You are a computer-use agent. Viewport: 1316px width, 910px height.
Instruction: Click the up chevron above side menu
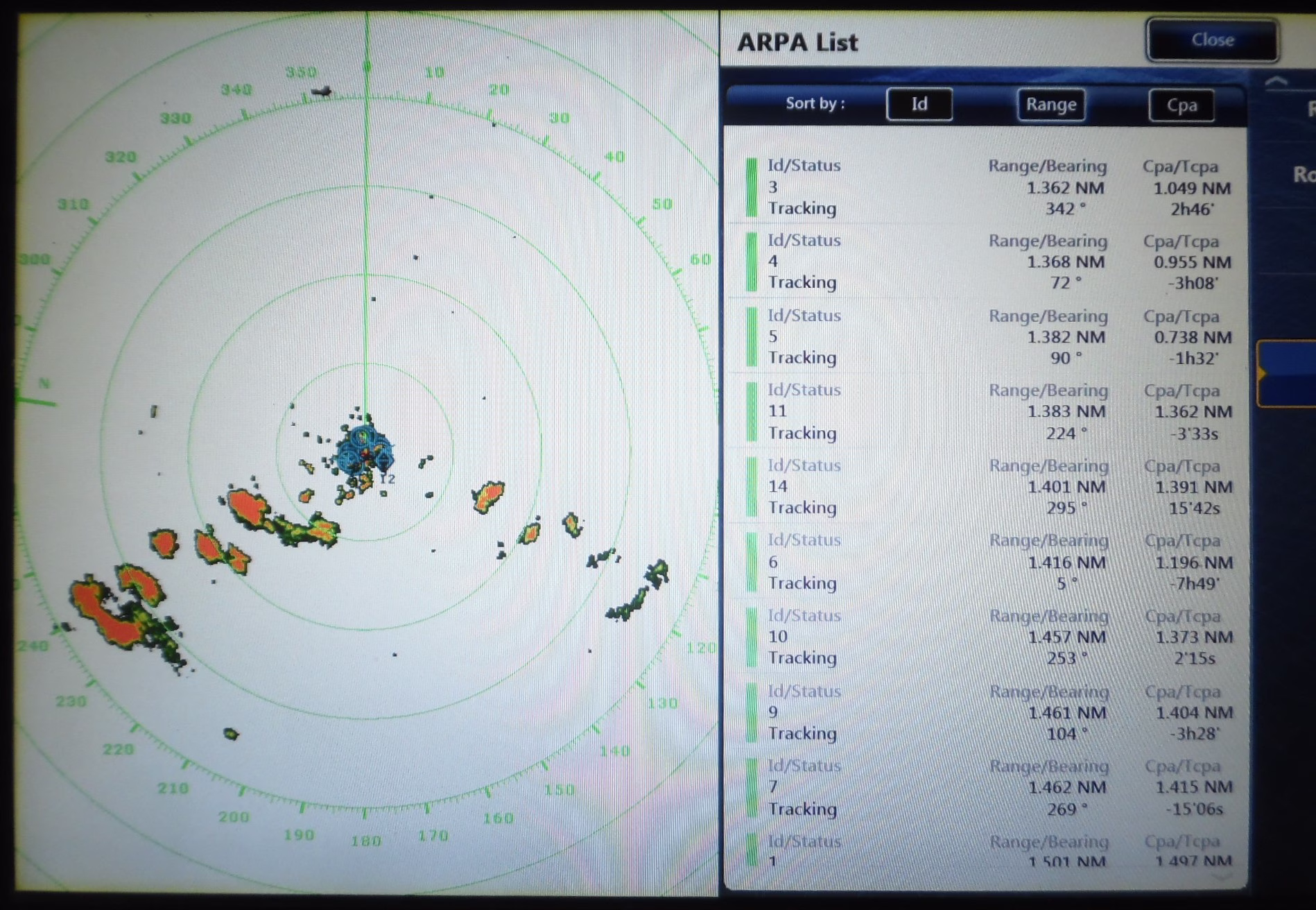[x=1276, y=82]
